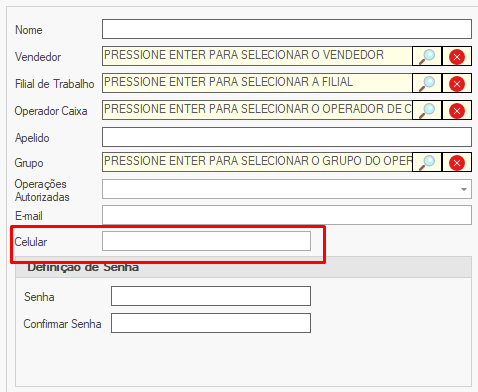Focus the Operador Caixa lookup field

click(257, 110)
